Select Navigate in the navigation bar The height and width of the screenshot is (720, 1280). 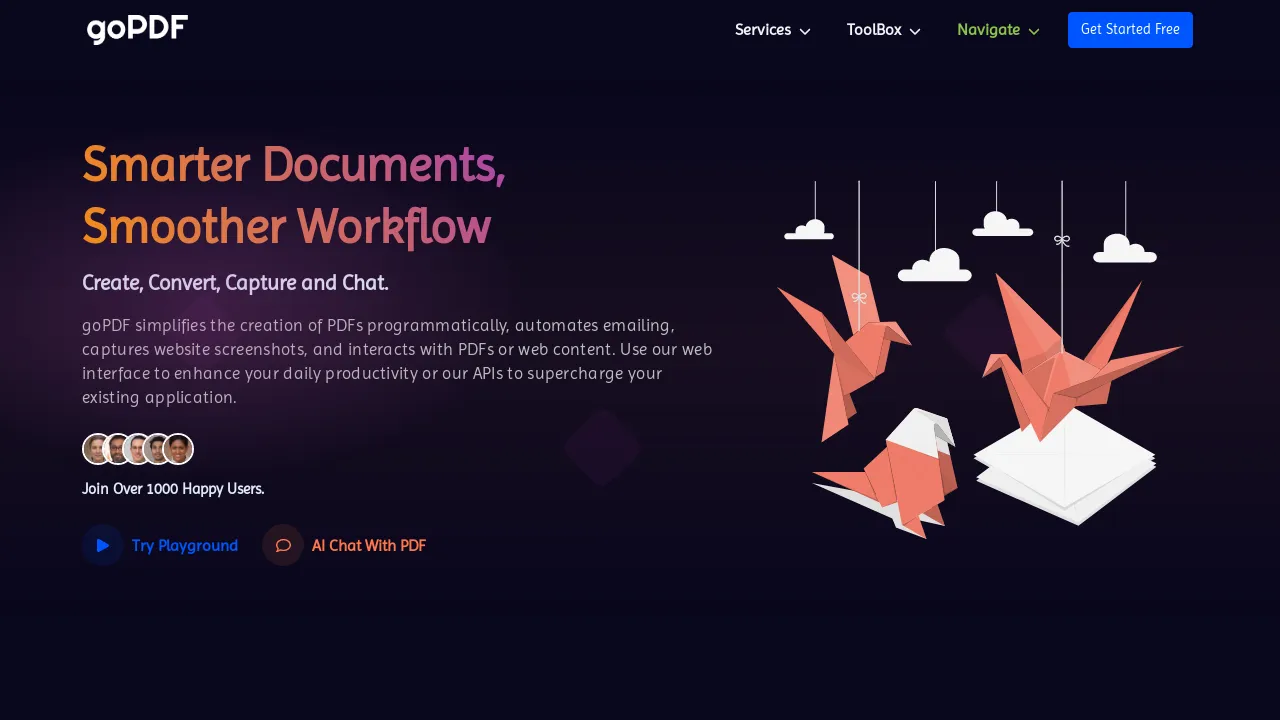(988, 30)
